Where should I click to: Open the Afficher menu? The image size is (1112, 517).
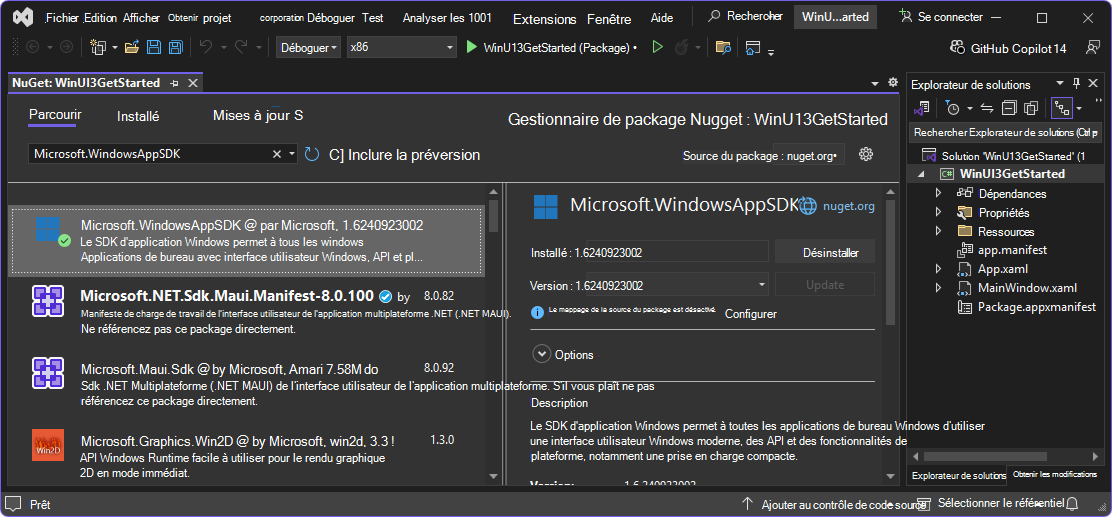tap(141, 18)
